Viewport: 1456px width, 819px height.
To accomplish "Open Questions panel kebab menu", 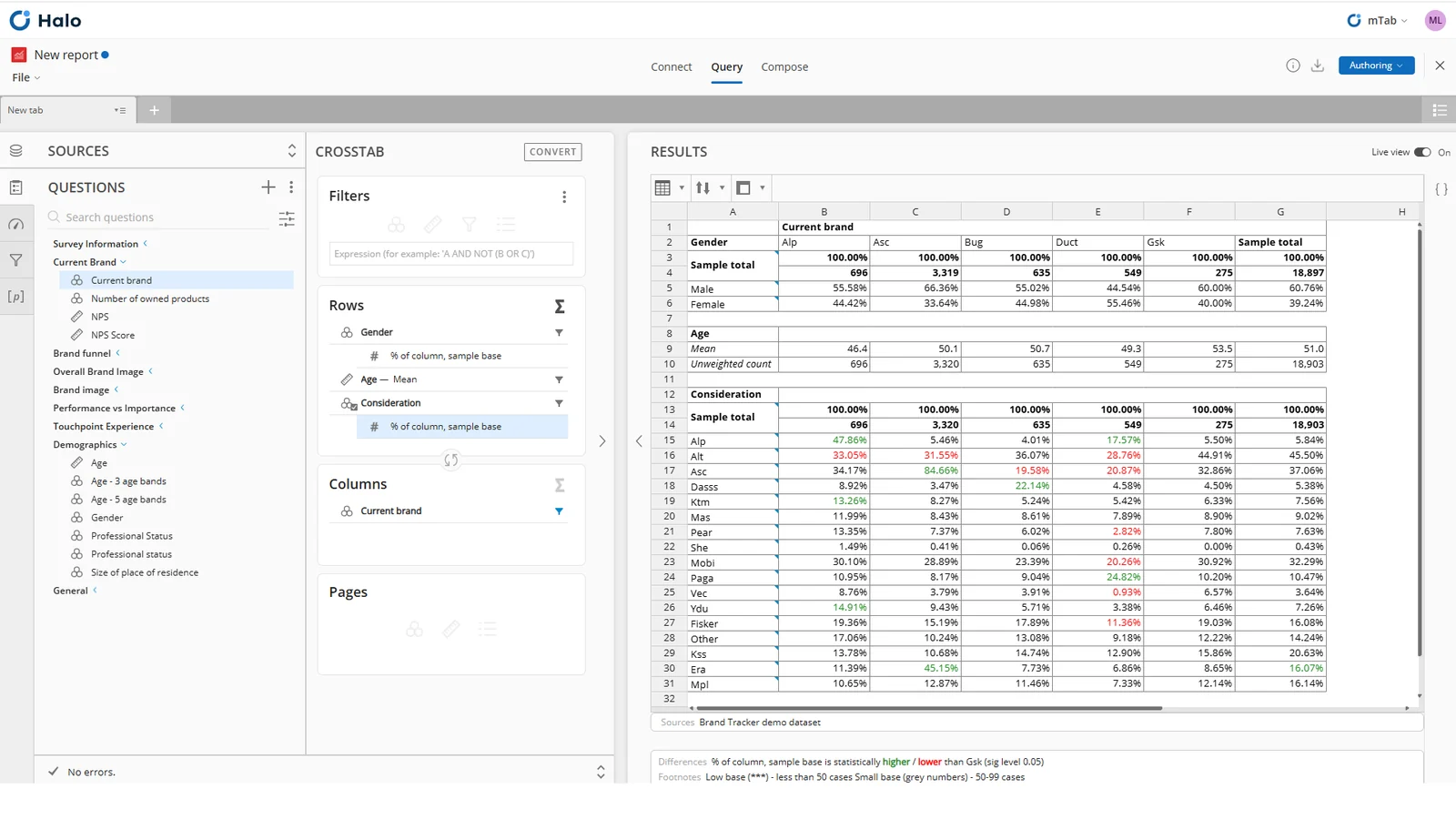I will 291,187.
